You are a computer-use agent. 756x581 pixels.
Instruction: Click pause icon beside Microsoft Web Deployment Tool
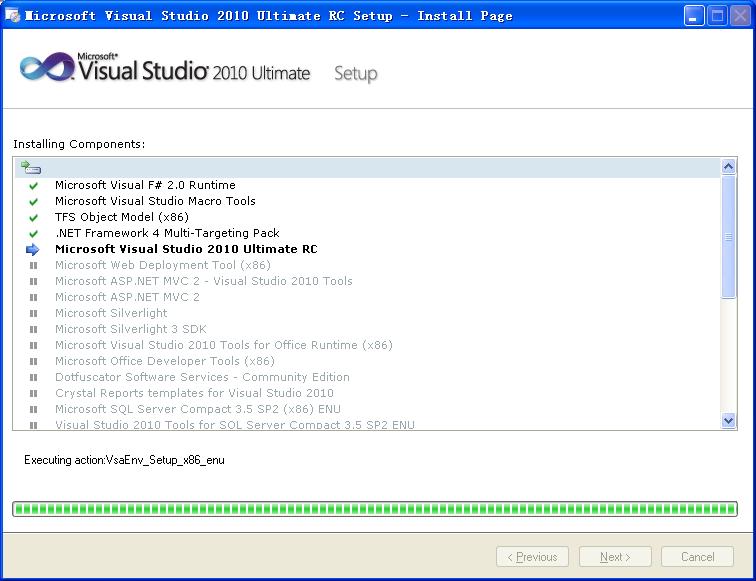(33, 265)
